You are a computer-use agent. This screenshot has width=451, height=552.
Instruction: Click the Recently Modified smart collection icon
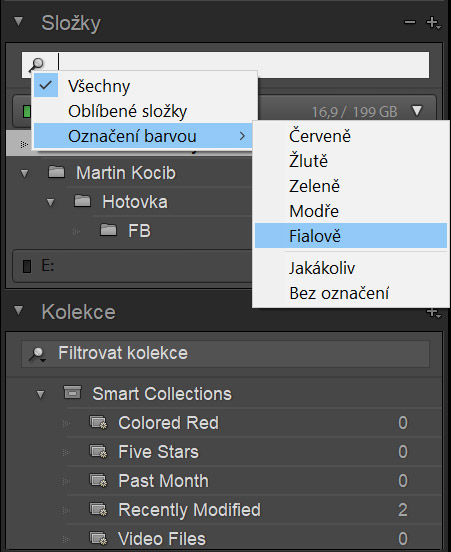(98, 509)
